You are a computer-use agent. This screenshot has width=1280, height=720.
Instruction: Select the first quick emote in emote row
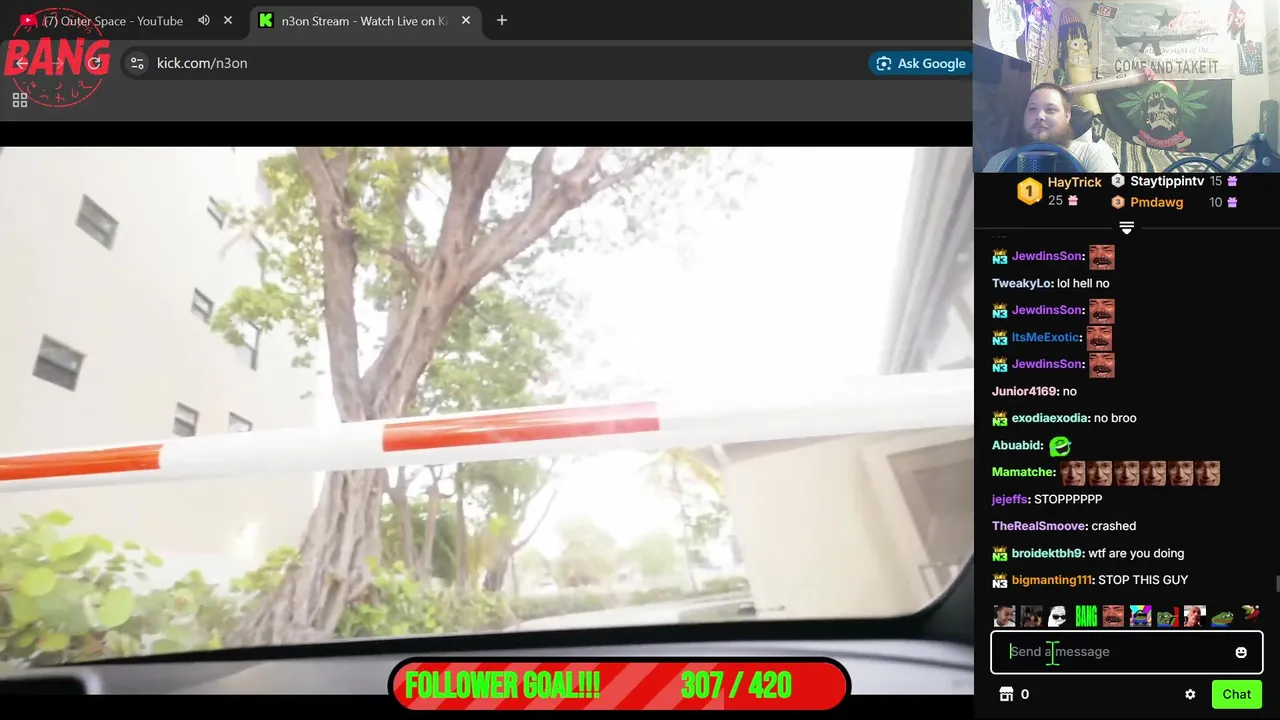pyautogui.click(x=1004, y=616)
